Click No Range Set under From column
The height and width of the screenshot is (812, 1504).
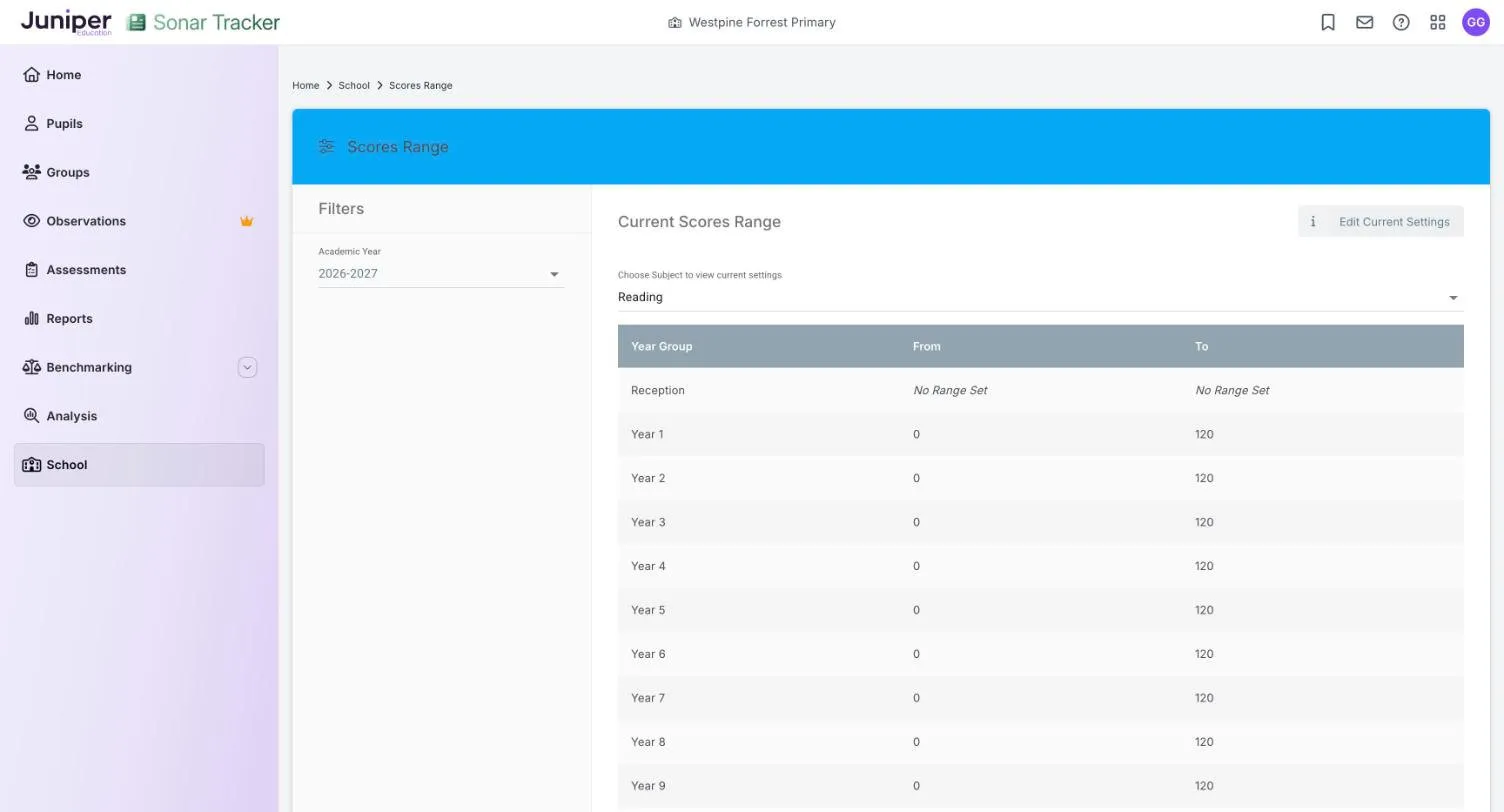[x=950, y=391]
